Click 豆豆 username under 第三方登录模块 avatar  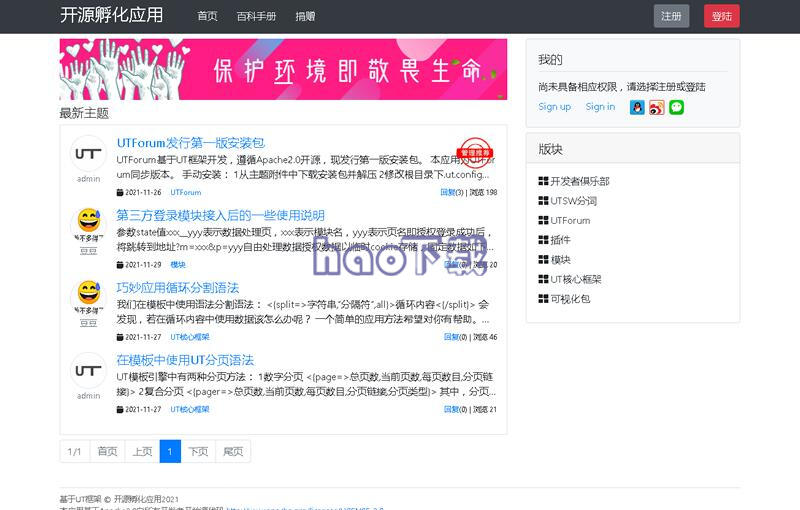tap(89, 251)
